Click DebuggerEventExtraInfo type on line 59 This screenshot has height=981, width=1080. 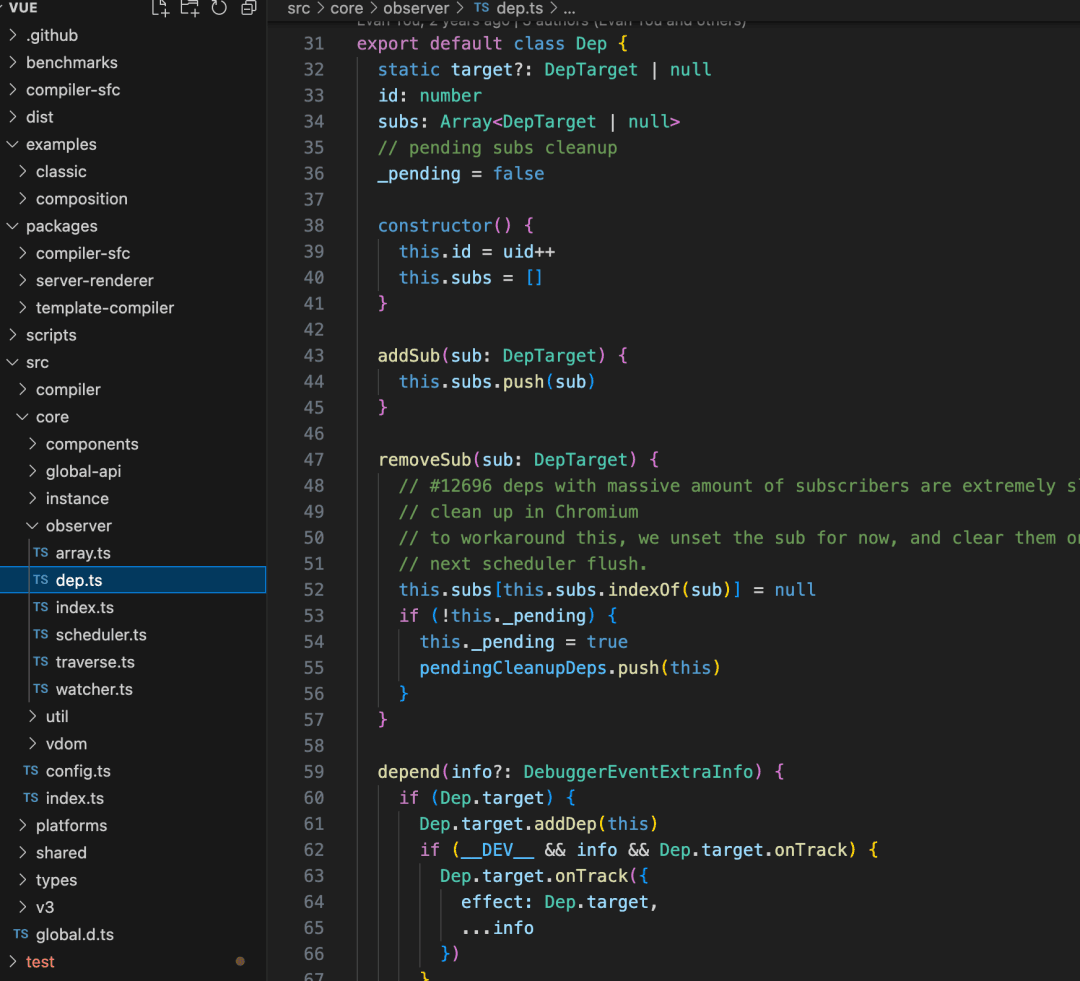tap(638, 772)
